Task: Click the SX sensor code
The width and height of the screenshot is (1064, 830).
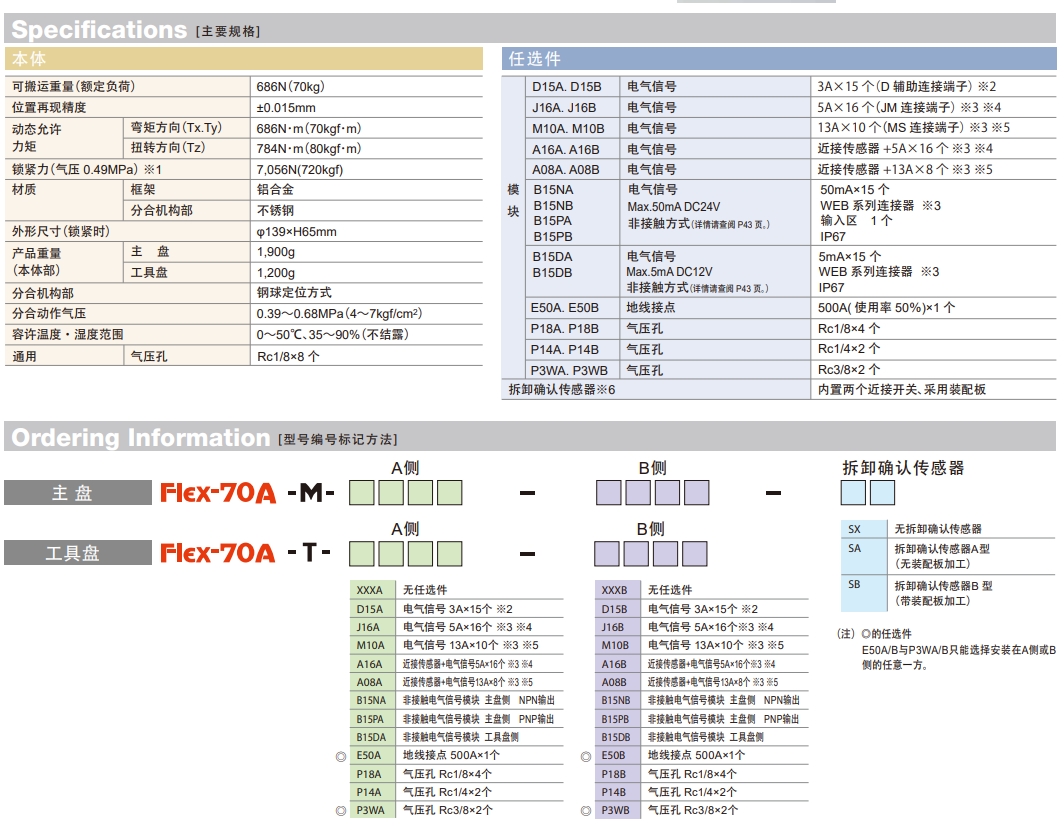Action: pos(854,529)
